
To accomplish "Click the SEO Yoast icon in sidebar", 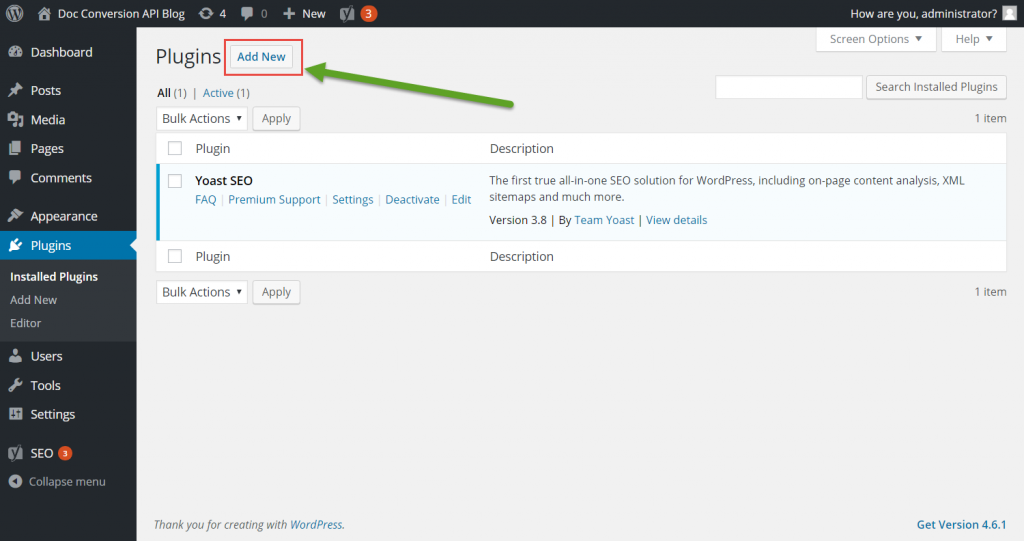I will [16, 453].
